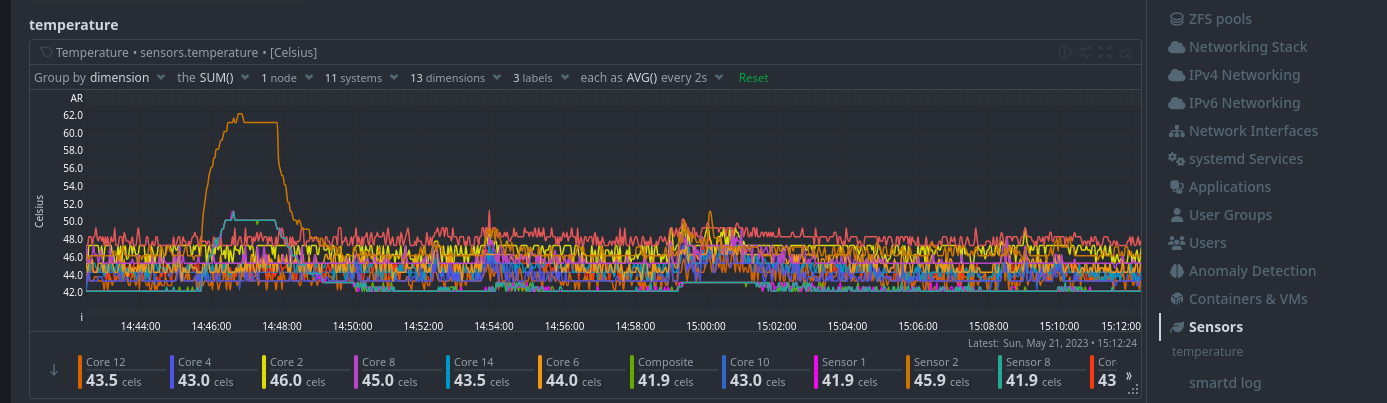Image resolution: width=1387 pixels, height=403 pixels.
Task: Go to Network Interfaces section
Action: click(x=1252, y=131)
